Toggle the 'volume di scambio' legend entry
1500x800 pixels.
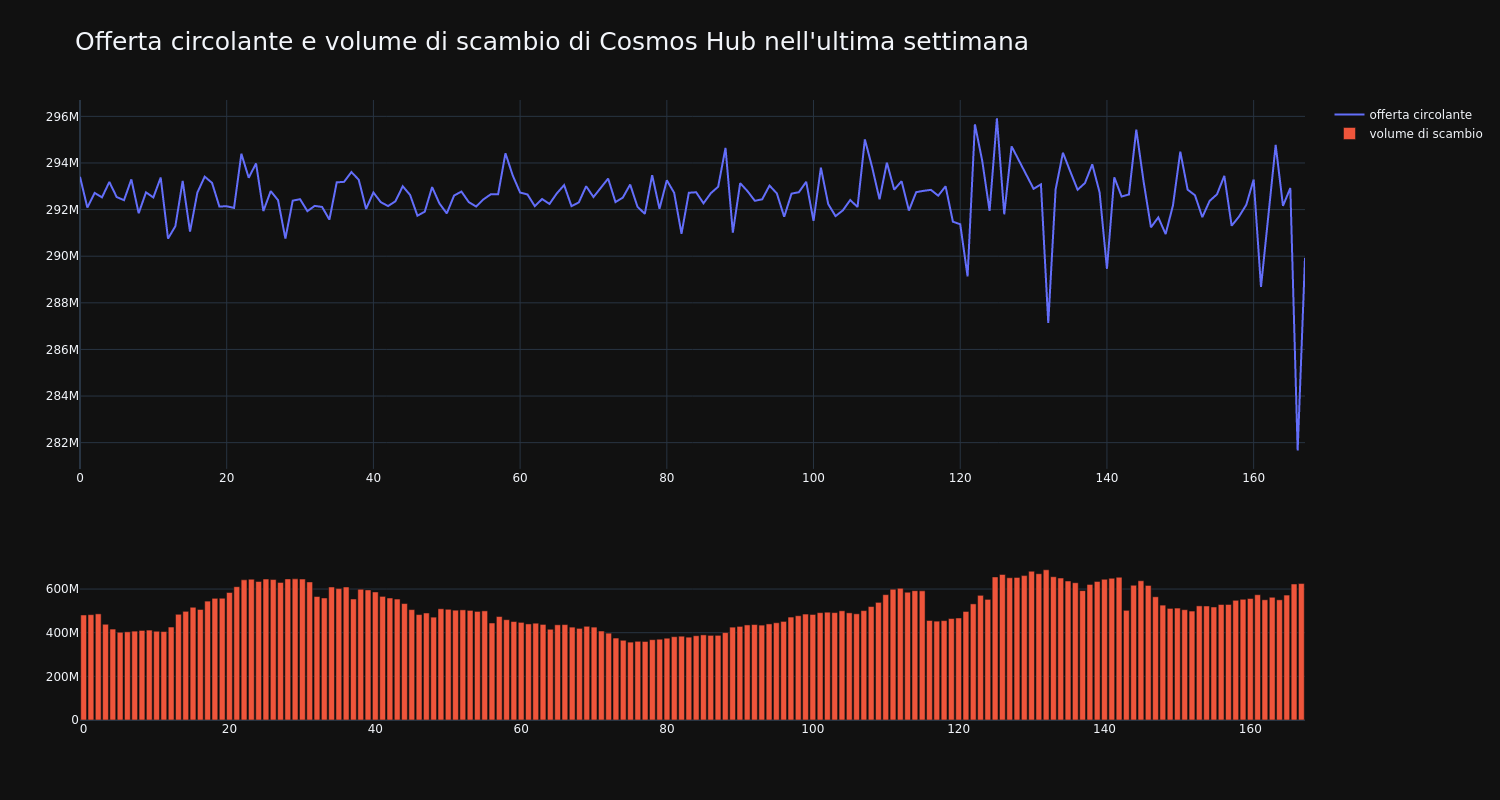click(1408, 134)
